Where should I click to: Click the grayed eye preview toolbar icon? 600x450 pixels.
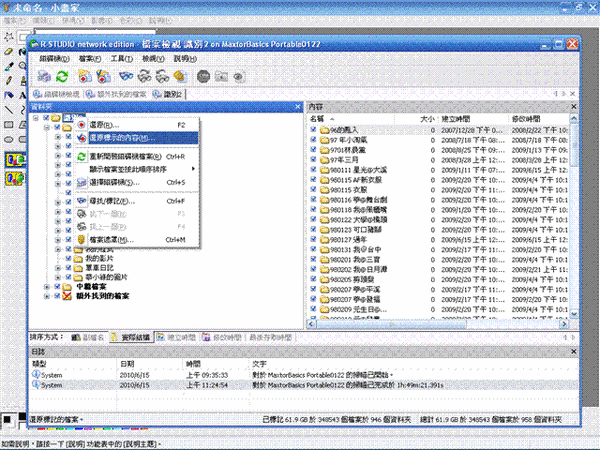tap(239, 77)
